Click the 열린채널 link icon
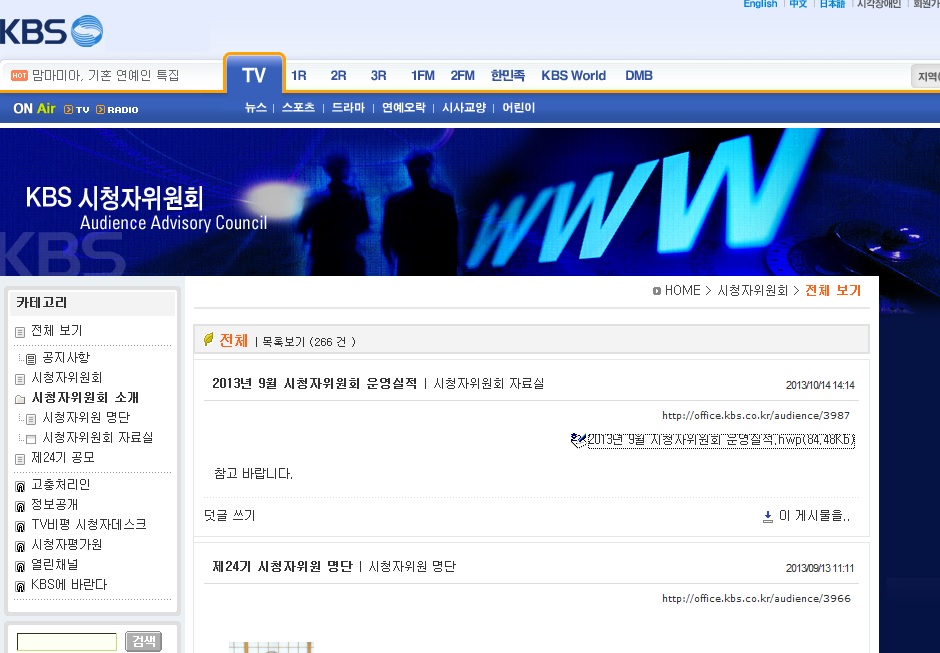Screen dimensions: 940x653 [20, 567]
